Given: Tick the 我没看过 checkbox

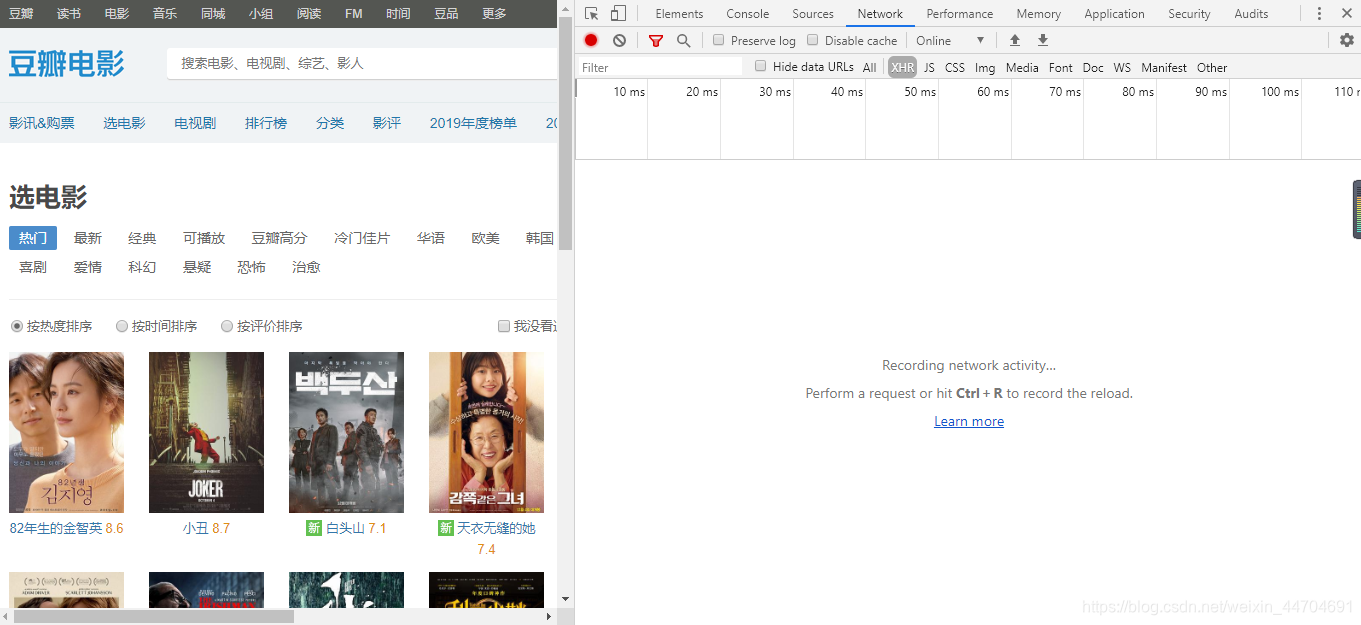Looking at the screenshot, I should [x=504, y=326].
